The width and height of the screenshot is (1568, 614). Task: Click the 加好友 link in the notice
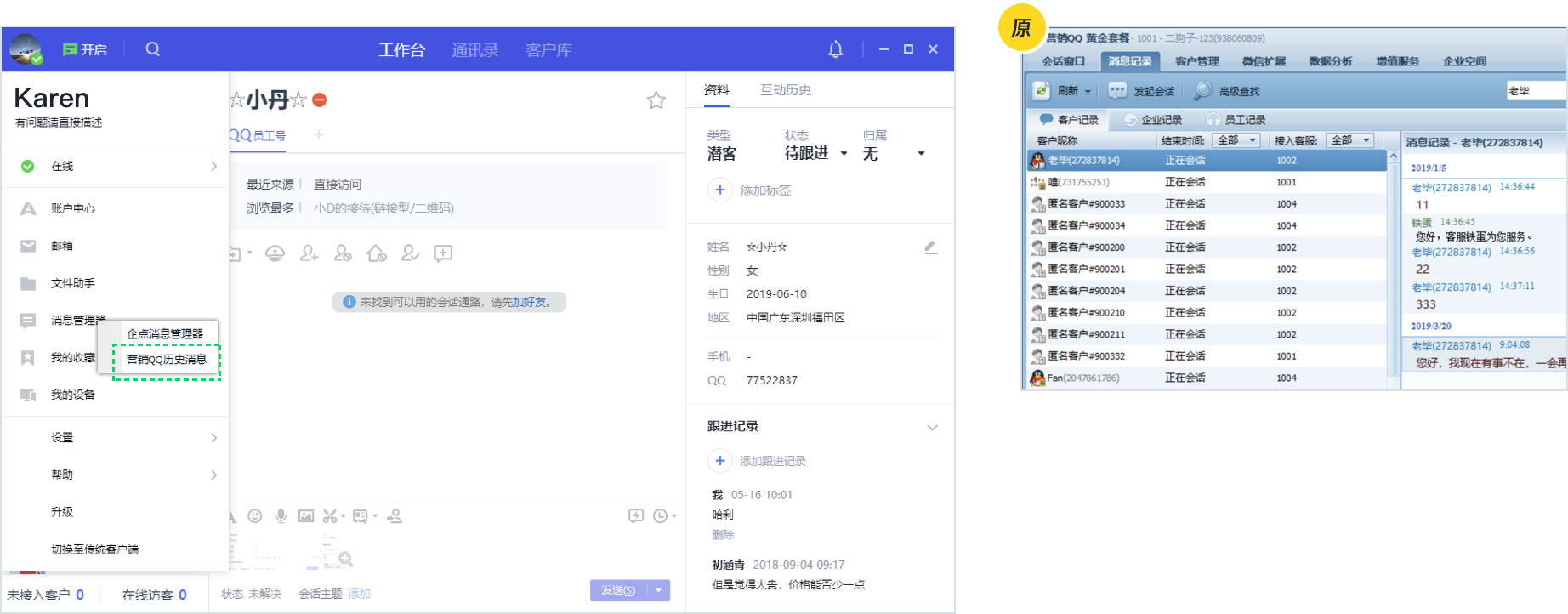529,302
